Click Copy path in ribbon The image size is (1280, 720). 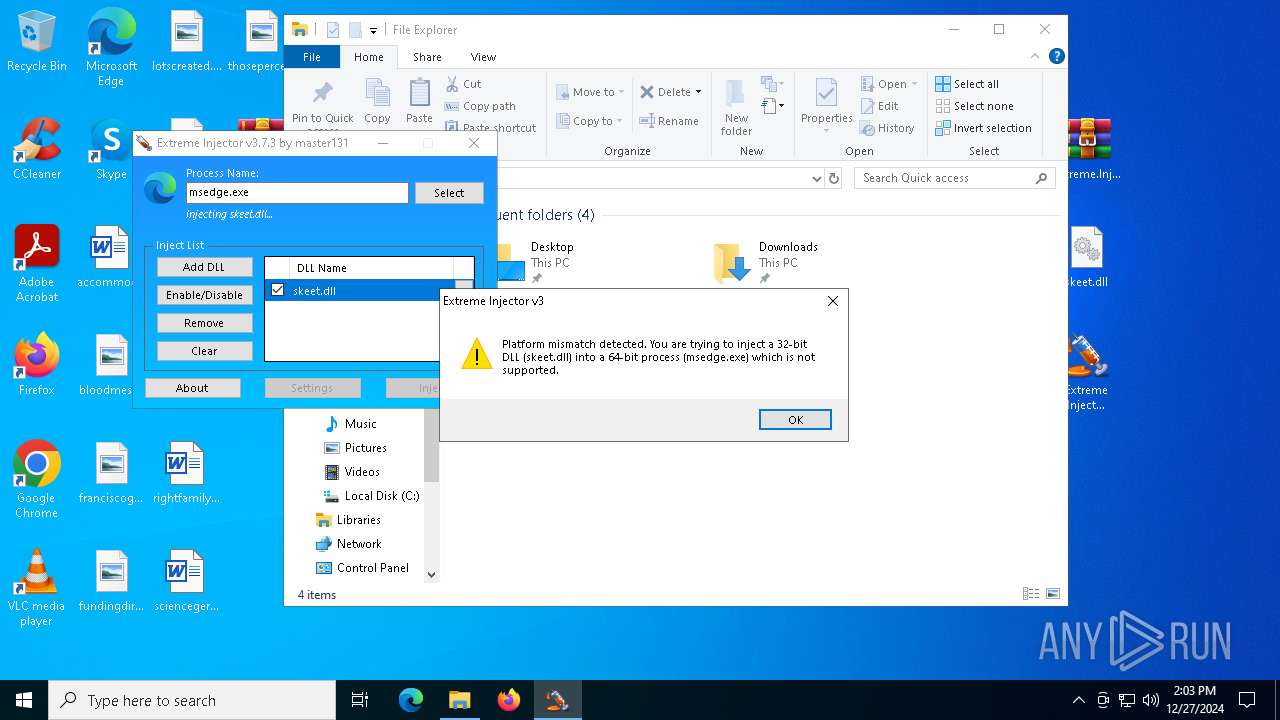[x=480, y=106]
